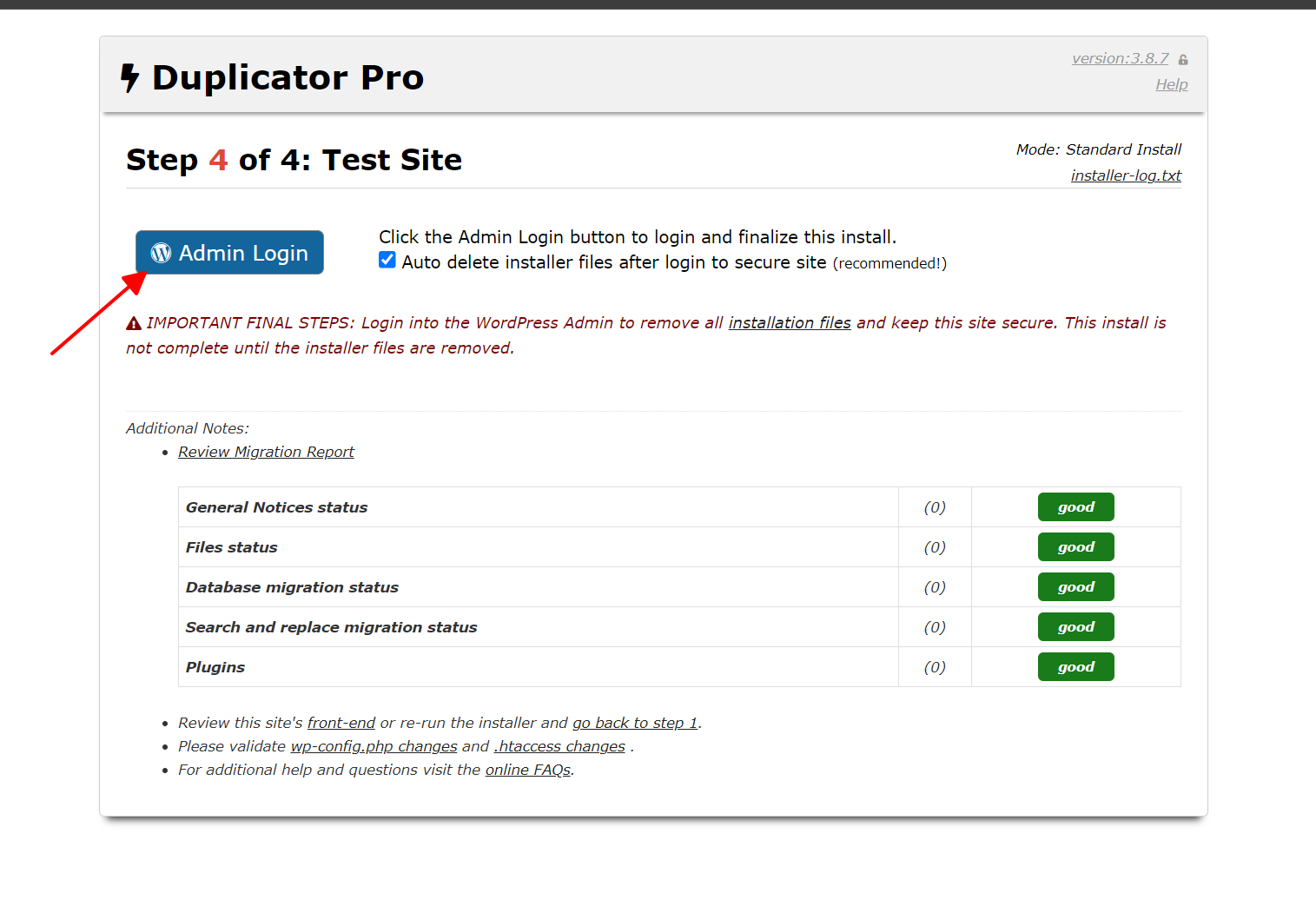
Task: Expand General Notices status good badge
Action: (1075, 507)
